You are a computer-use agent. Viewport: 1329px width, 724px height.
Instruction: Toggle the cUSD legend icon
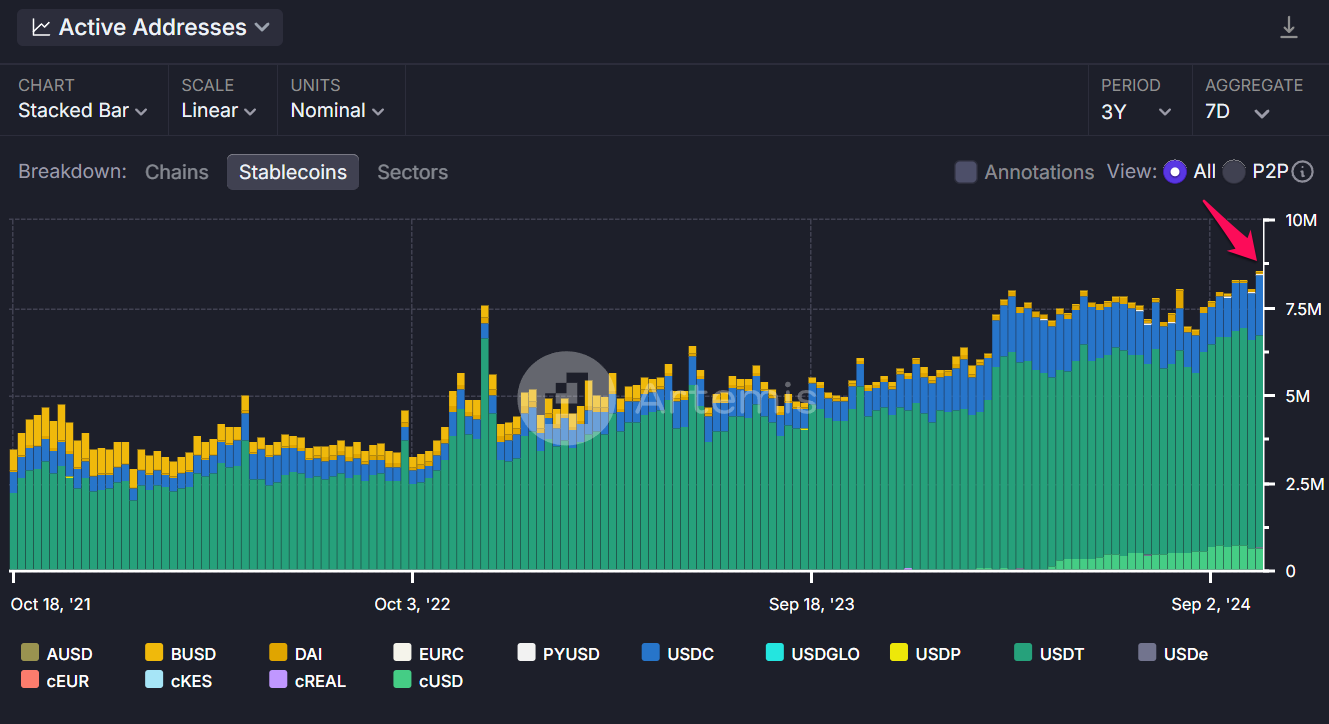click(x=402, y=681)
